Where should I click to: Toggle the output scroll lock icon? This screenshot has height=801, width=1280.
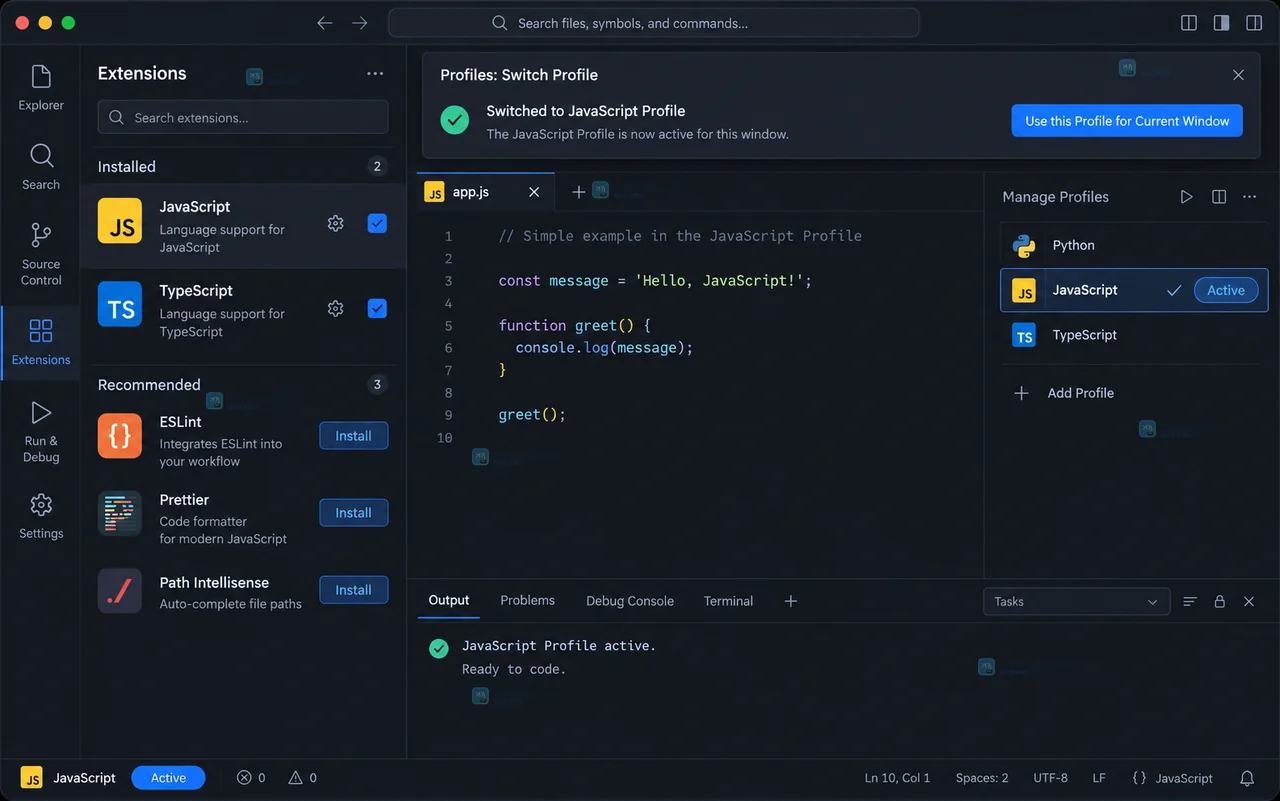pos(1220,601)
